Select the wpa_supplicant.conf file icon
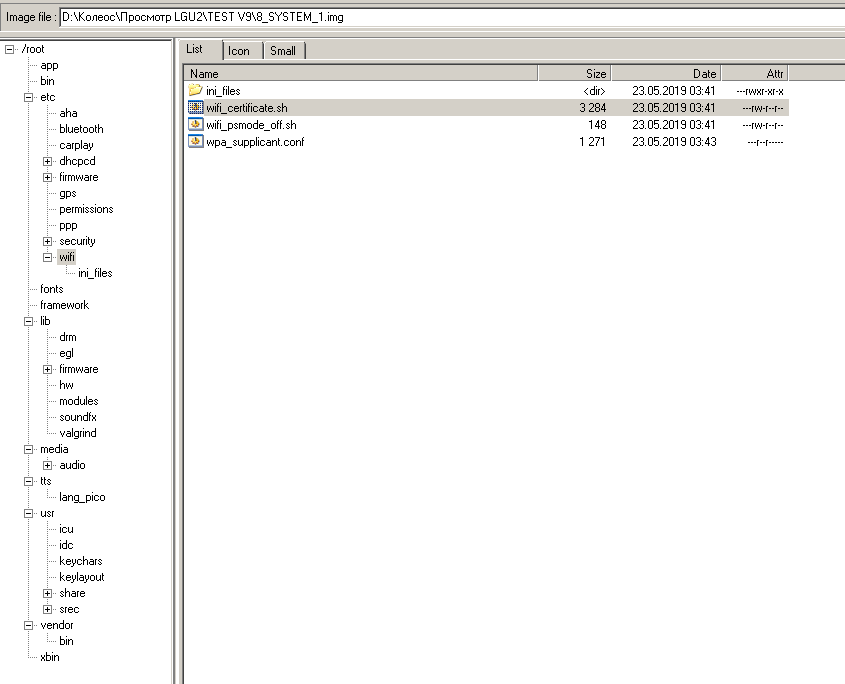Viewport: 845px width, 684px height. point(195,141)
